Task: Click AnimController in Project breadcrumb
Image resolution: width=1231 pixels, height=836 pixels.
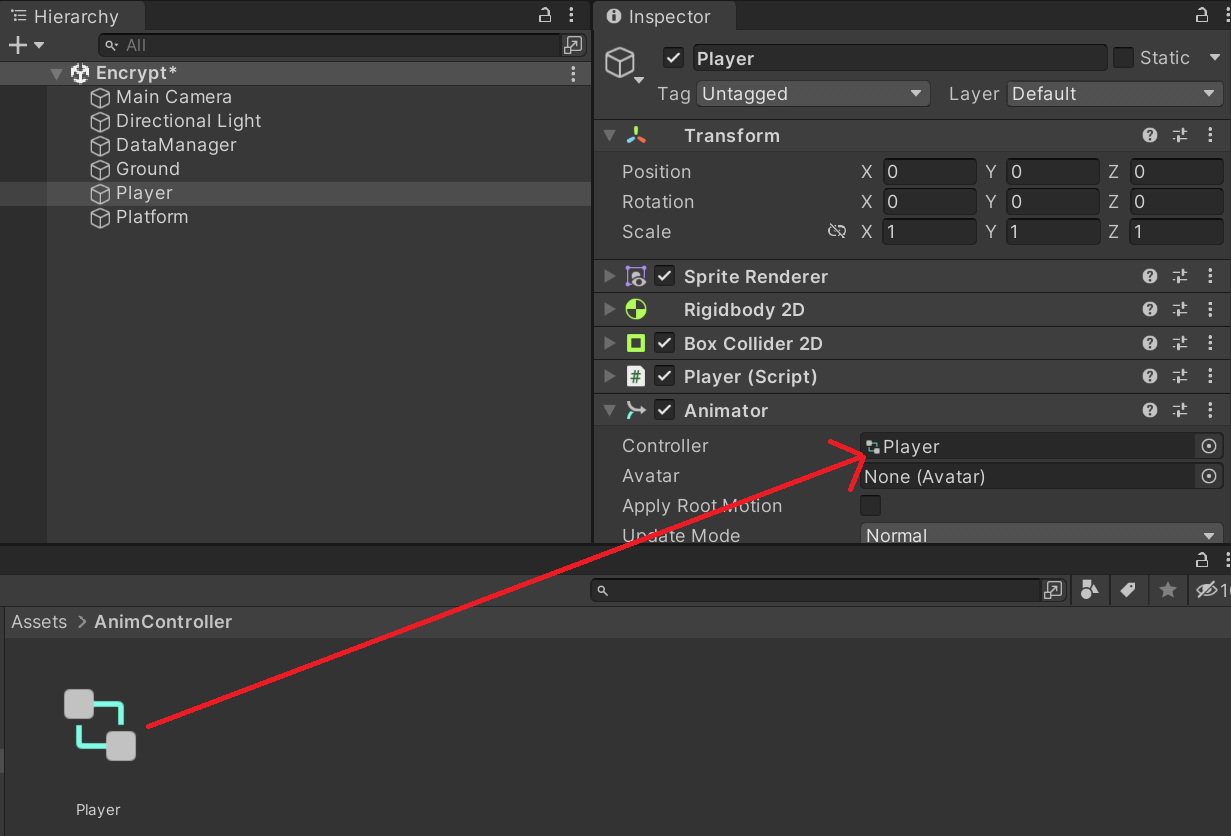Action: pos(163,621)
